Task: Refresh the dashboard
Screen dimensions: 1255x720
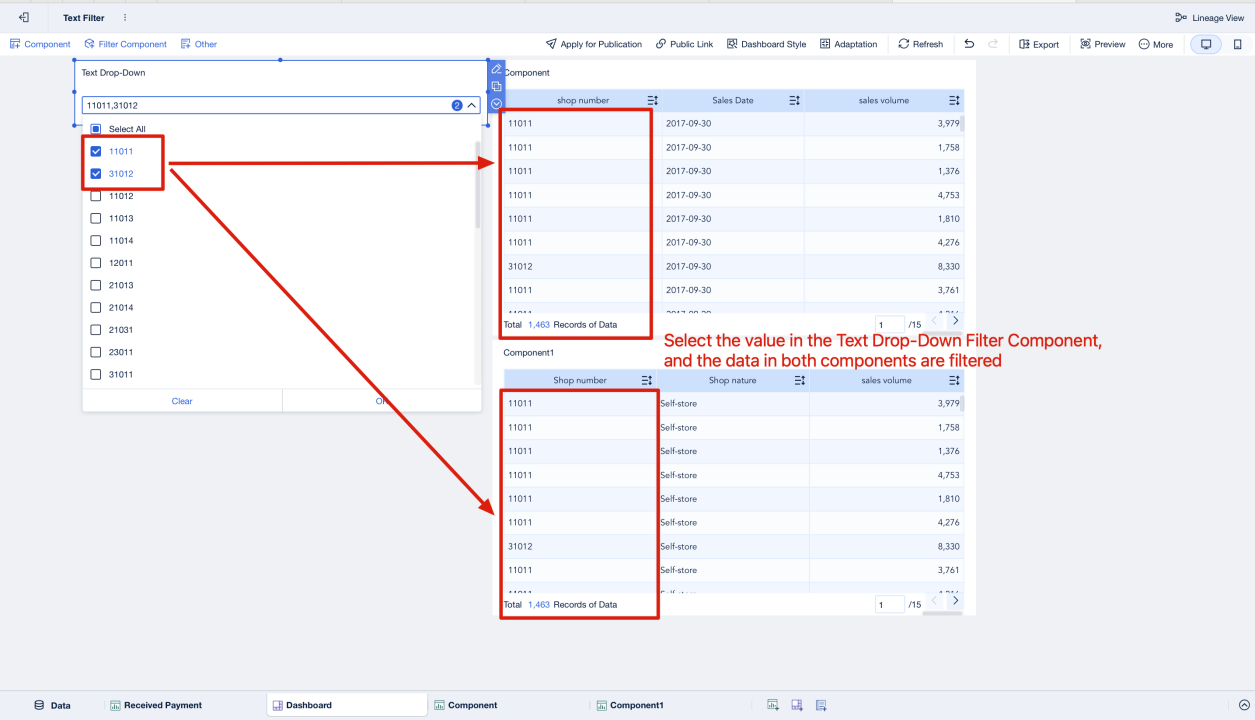Action: (921, 44)
